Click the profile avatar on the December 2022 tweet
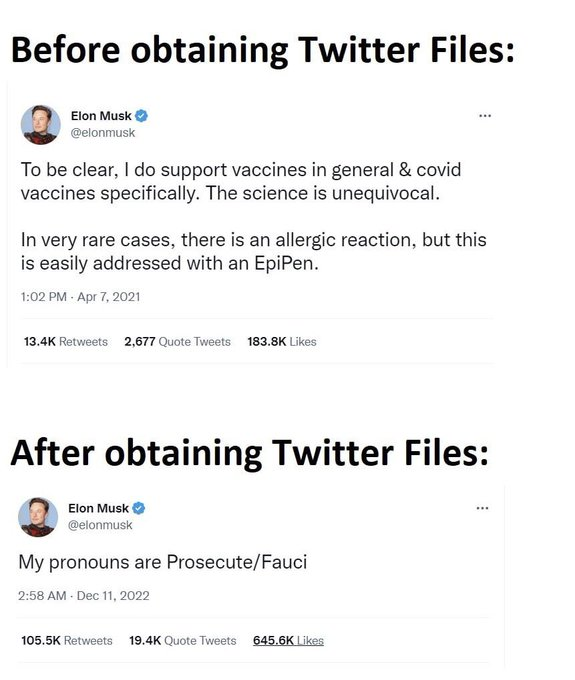Viewport: 575px width, 680px height. pos(38,517)
